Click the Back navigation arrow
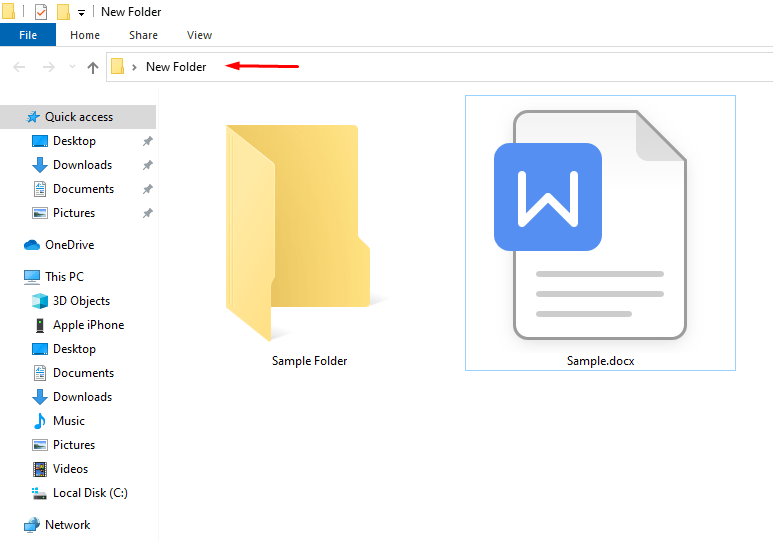This screenshot has width=773, height=541. click(x=19, y=67)
